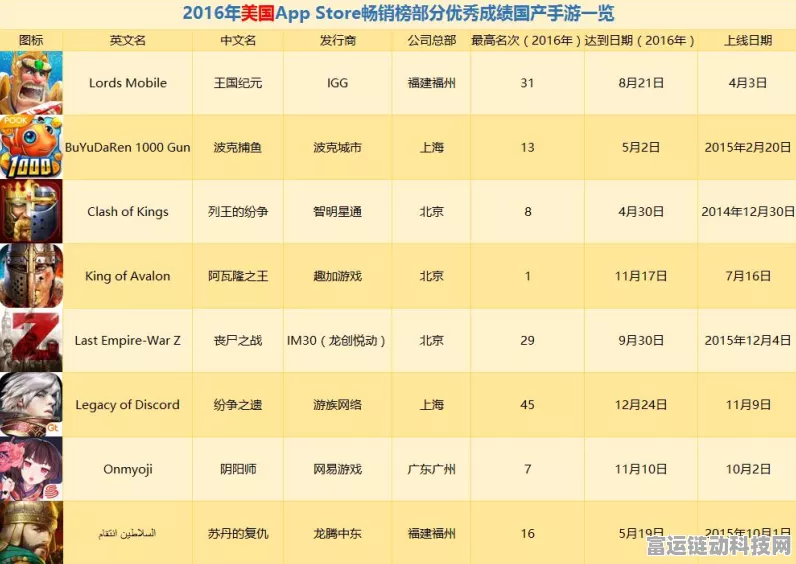
Task: Click the 阿瓦隆之王 cell
Action: [238, 276]
